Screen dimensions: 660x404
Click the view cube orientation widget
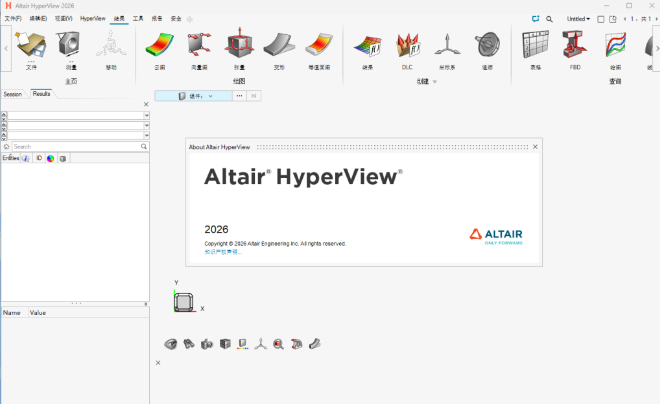coord(184,302)
